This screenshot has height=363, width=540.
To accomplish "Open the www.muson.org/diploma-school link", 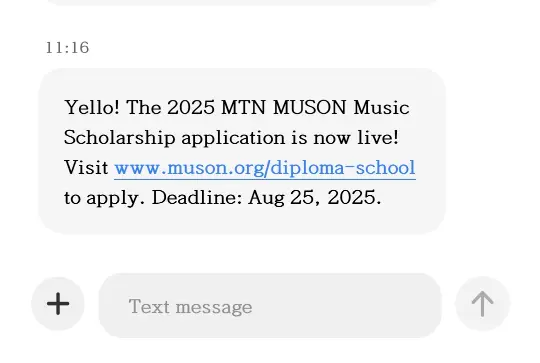I will click(265, 168).
